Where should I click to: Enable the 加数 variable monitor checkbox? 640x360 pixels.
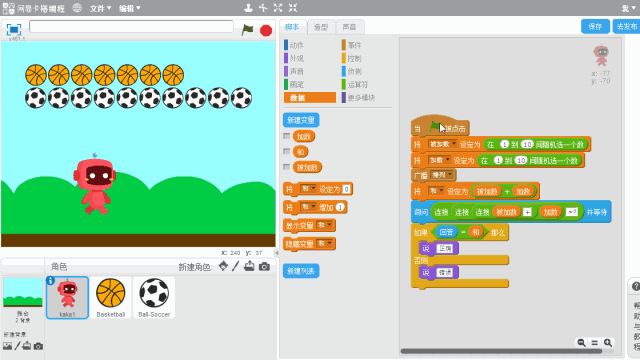point(287,136)
